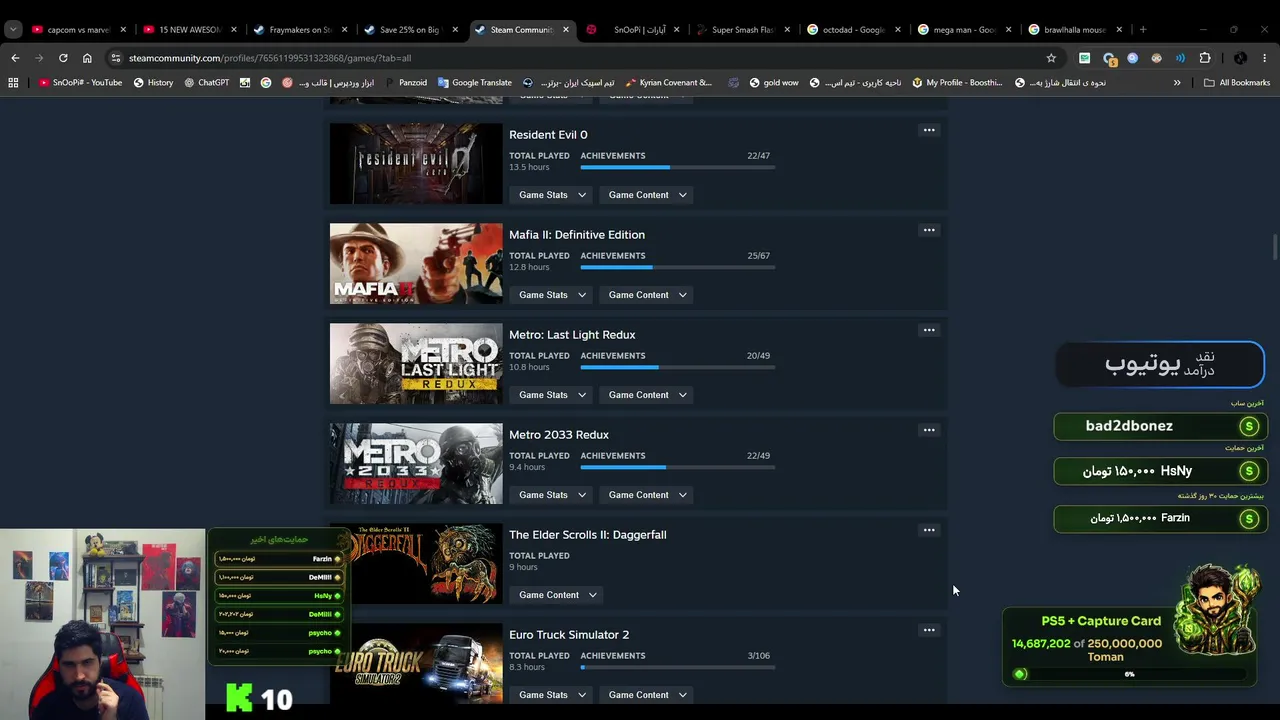Screen dimensions: 1280x720
Task: Click Resident Evil 0 achievements progress bar
Action: [x=677, y=167]
